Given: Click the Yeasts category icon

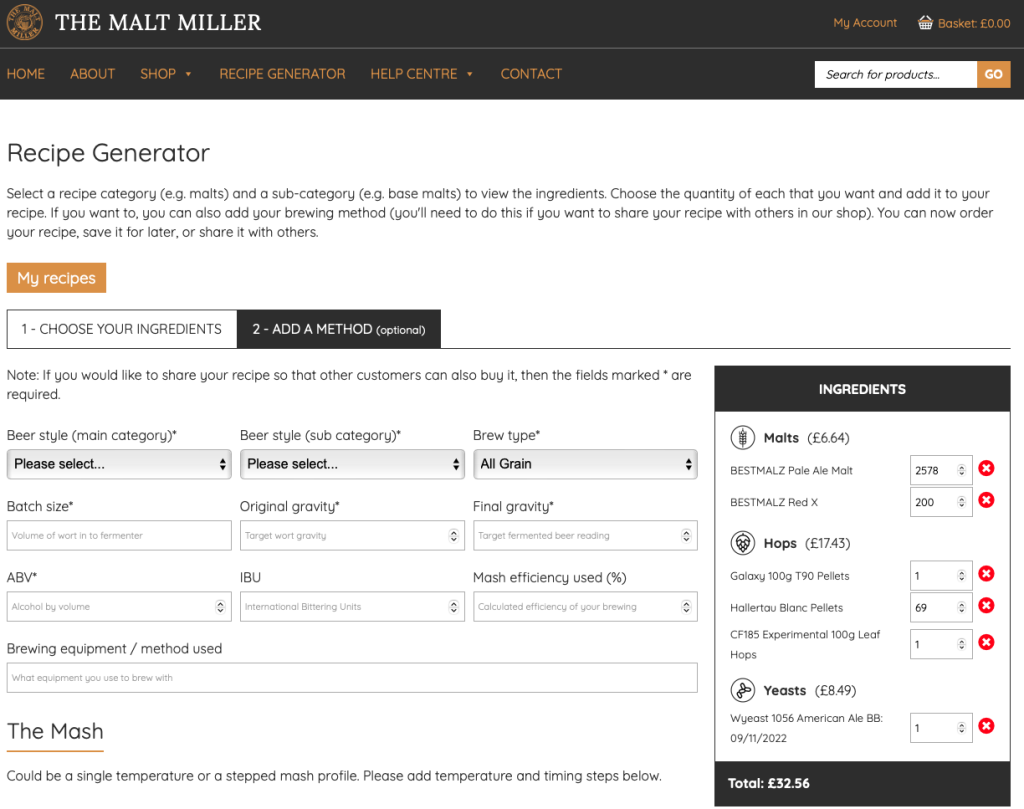Looking at the screenshot, I should click(x=743, y=690).
